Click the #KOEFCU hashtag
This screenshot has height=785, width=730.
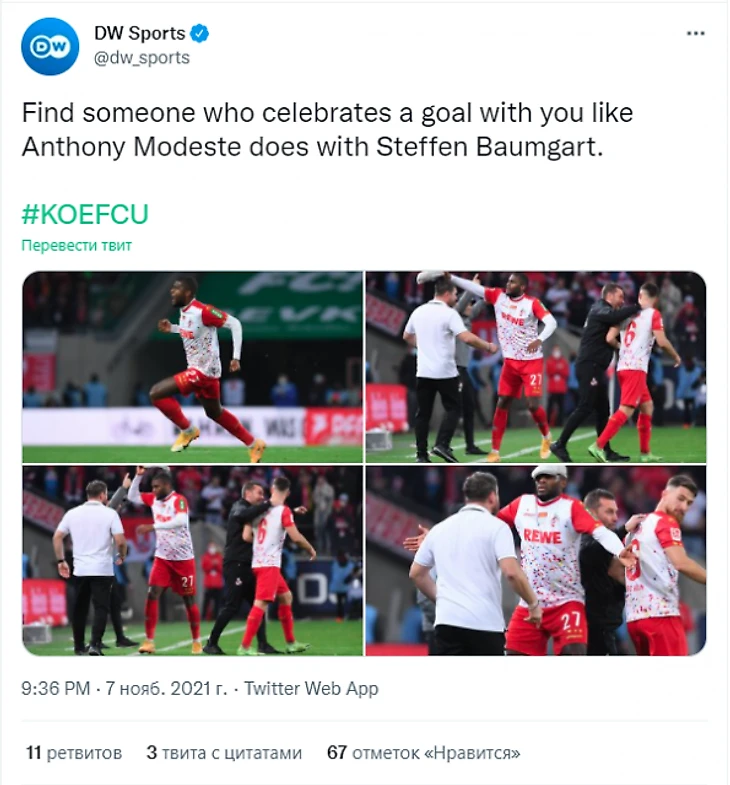pos(85,213)
